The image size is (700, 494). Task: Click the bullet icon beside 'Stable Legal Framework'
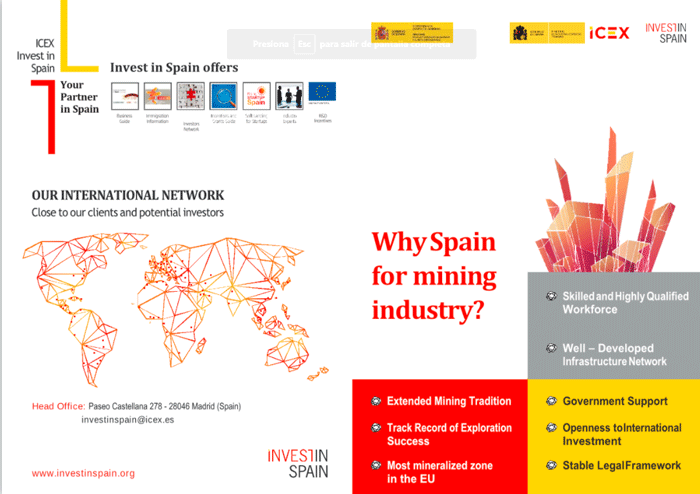click(x=552, y=465)
